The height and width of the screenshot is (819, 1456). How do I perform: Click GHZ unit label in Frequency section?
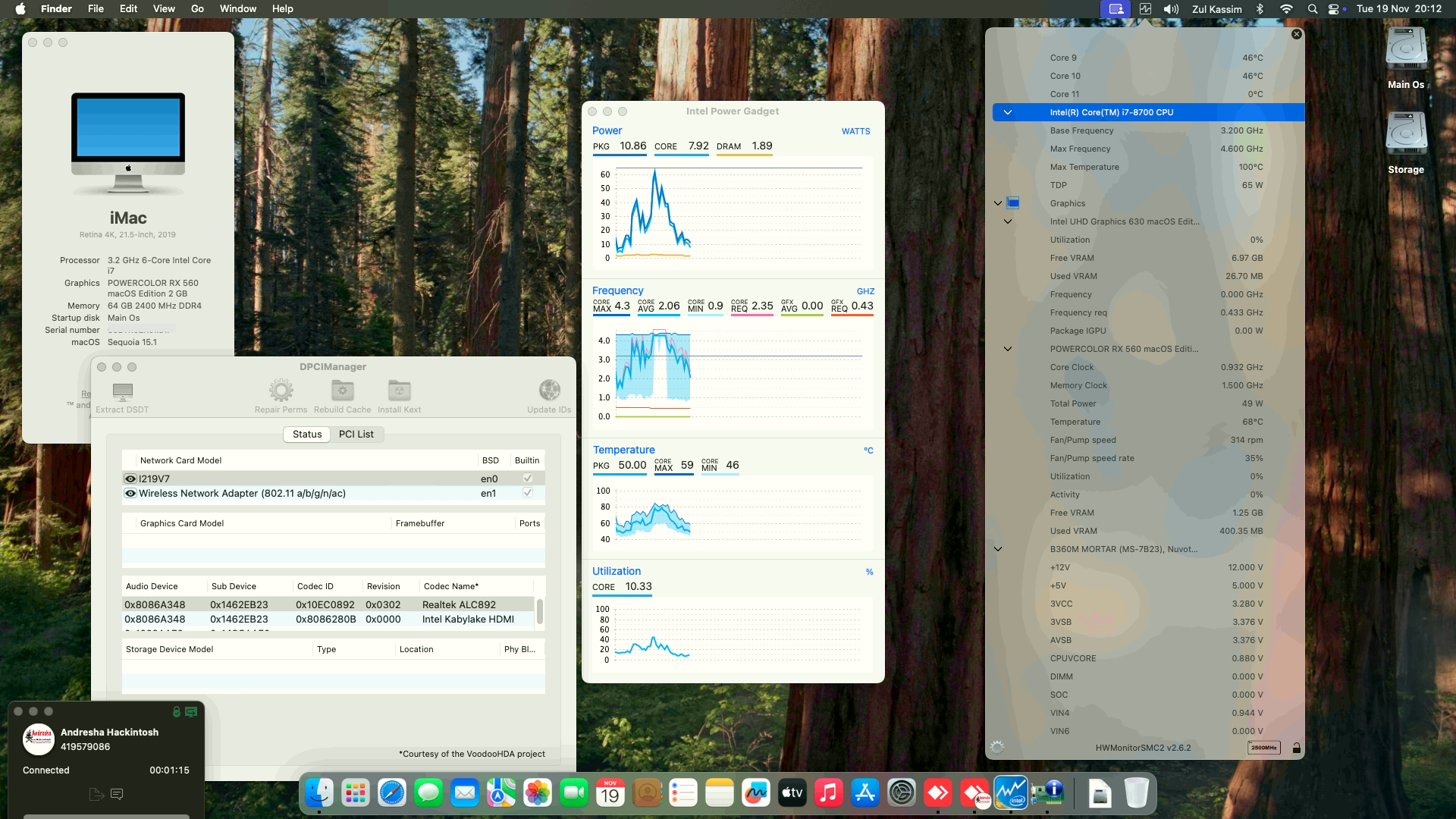click(x=865, y=291)
